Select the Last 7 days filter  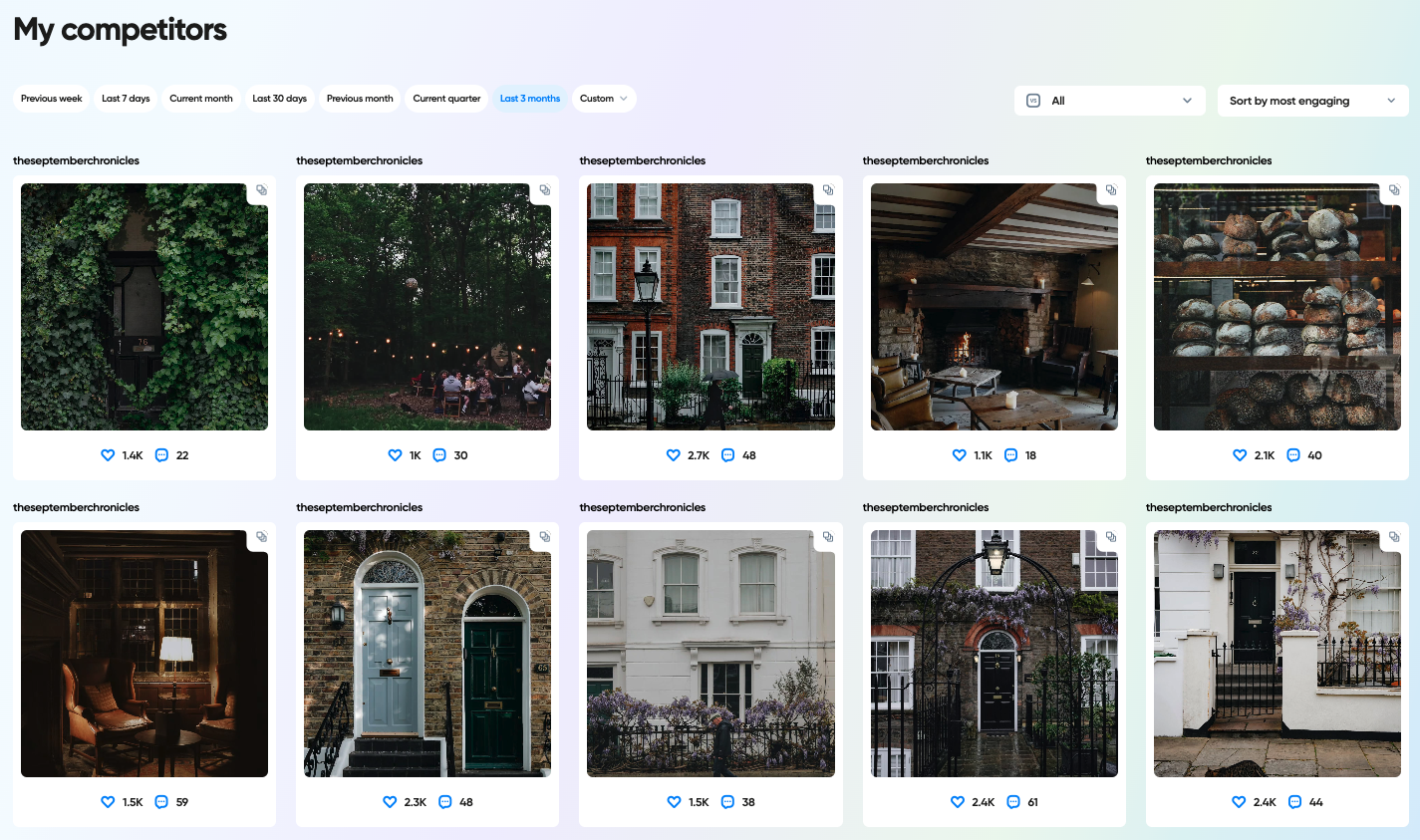[x=126, y=99]
